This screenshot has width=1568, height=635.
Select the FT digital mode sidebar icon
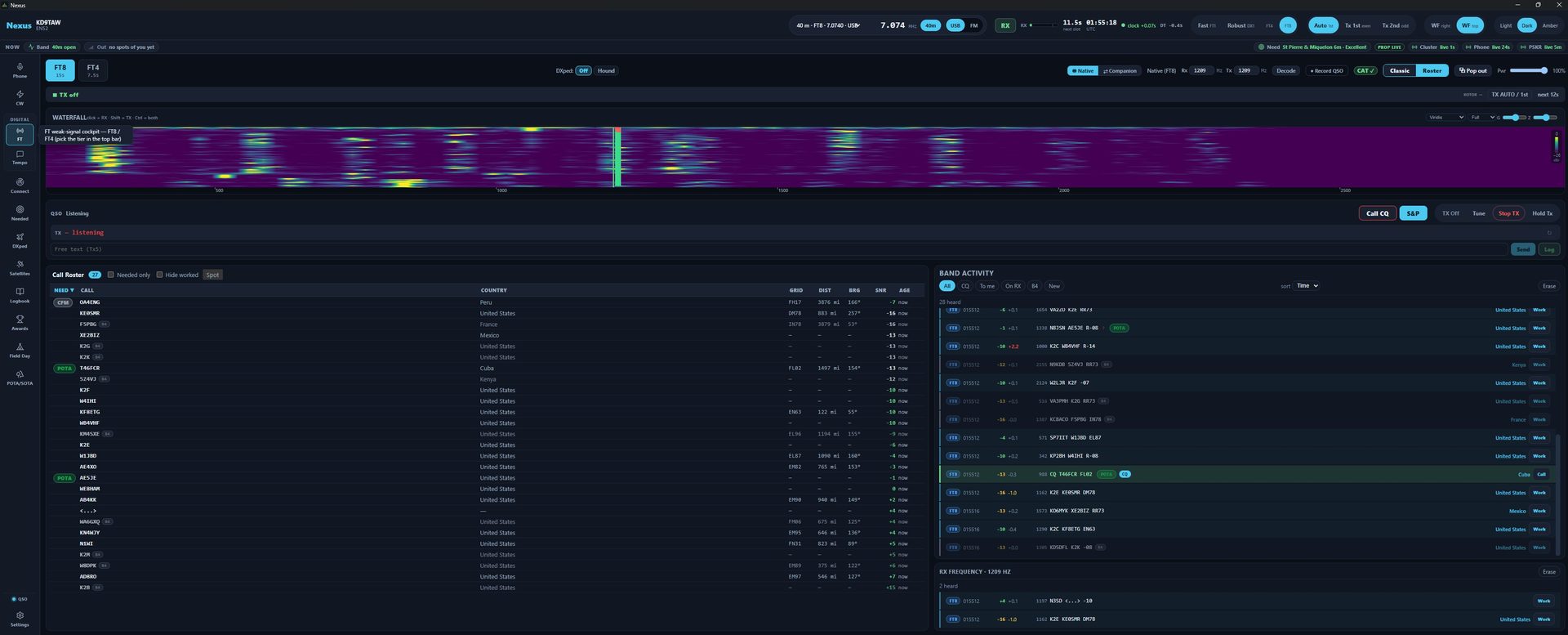(20, 134)
